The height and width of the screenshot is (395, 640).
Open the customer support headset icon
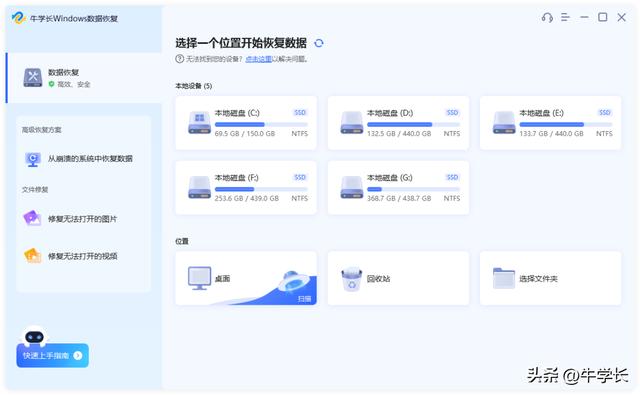click(547, 18)
